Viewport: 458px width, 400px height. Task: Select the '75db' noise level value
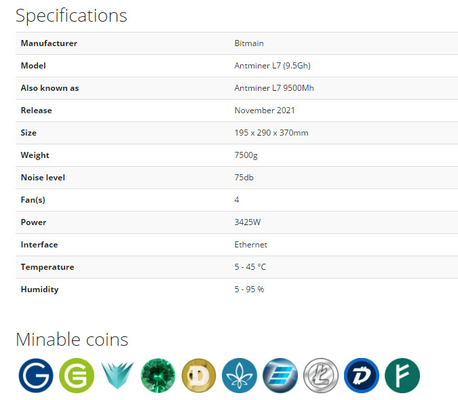pyautogui.click(x=244, y=177)
